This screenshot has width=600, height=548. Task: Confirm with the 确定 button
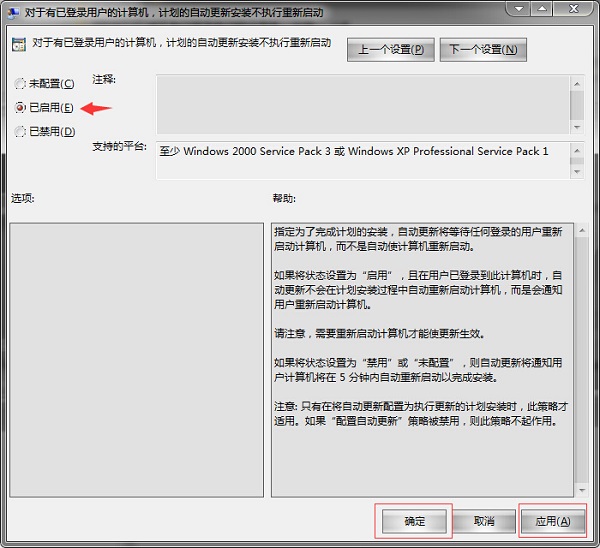[415, 521]
